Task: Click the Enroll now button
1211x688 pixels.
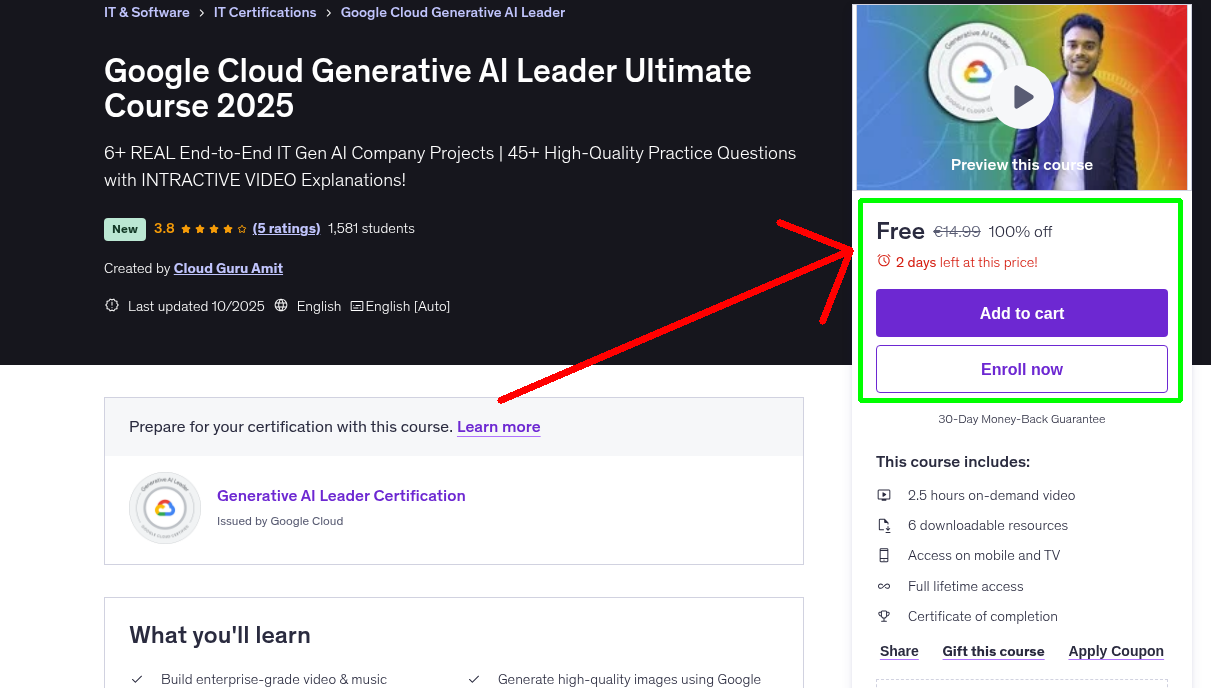Action: click(x=1021, y=369)
